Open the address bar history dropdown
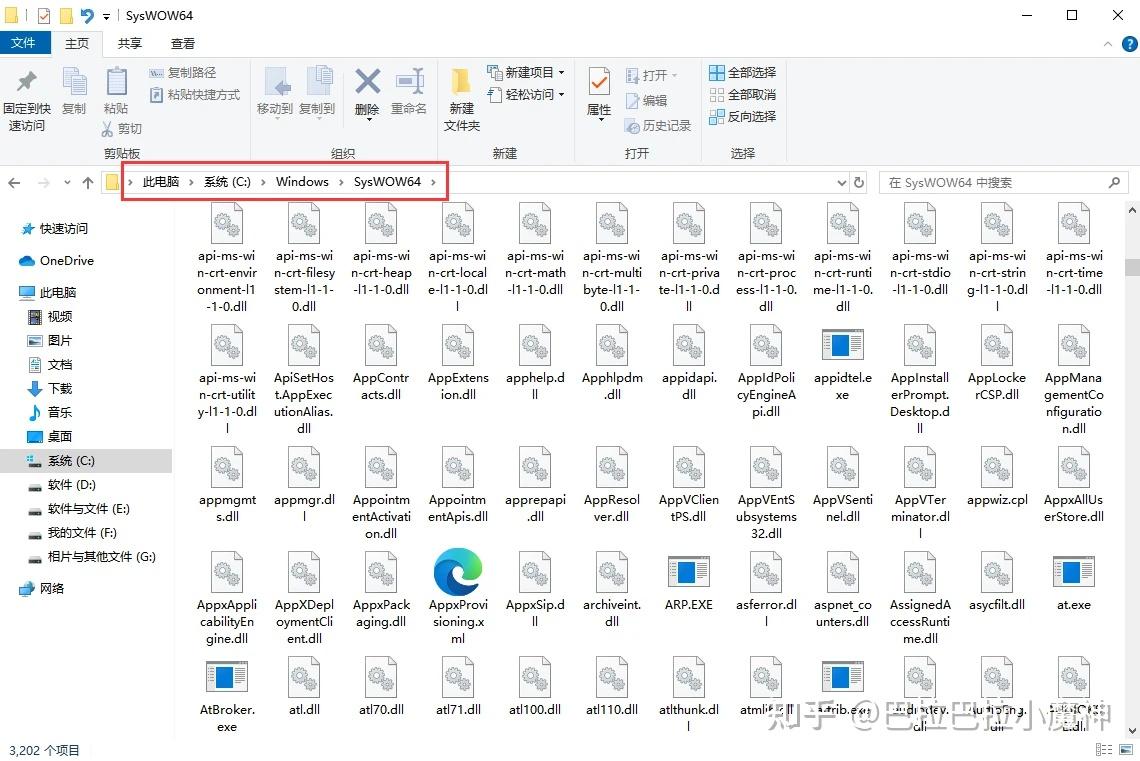 pos(842,181)
